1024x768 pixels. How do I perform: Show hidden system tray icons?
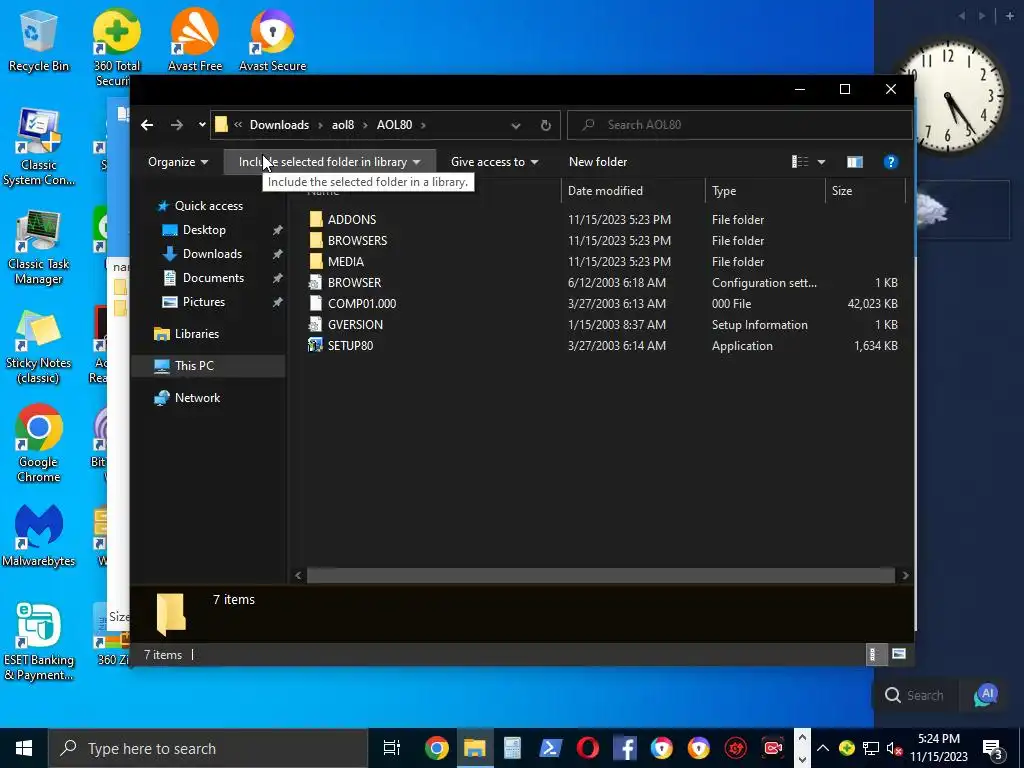(x=823, y=748)
